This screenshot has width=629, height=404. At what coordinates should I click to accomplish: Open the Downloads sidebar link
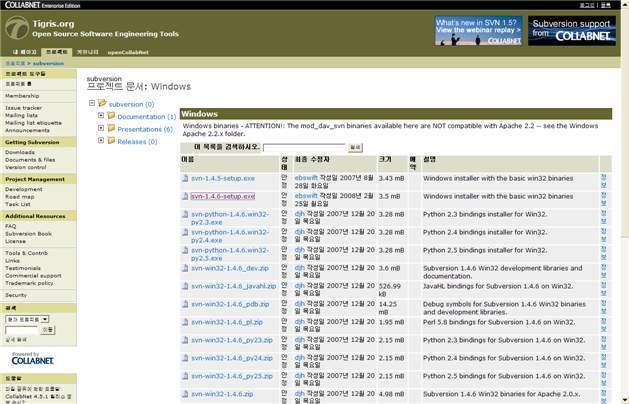pyautogui.click(x=20, y=152)
